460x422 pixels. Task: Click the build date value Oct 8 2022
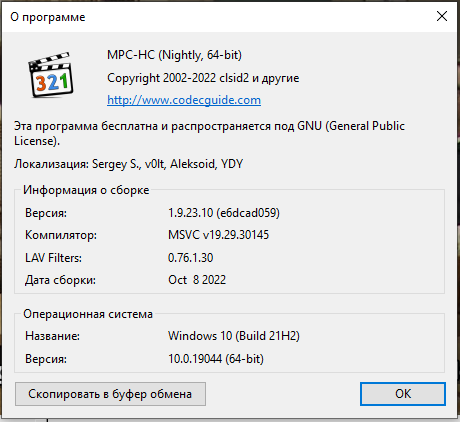click(197, 280)
